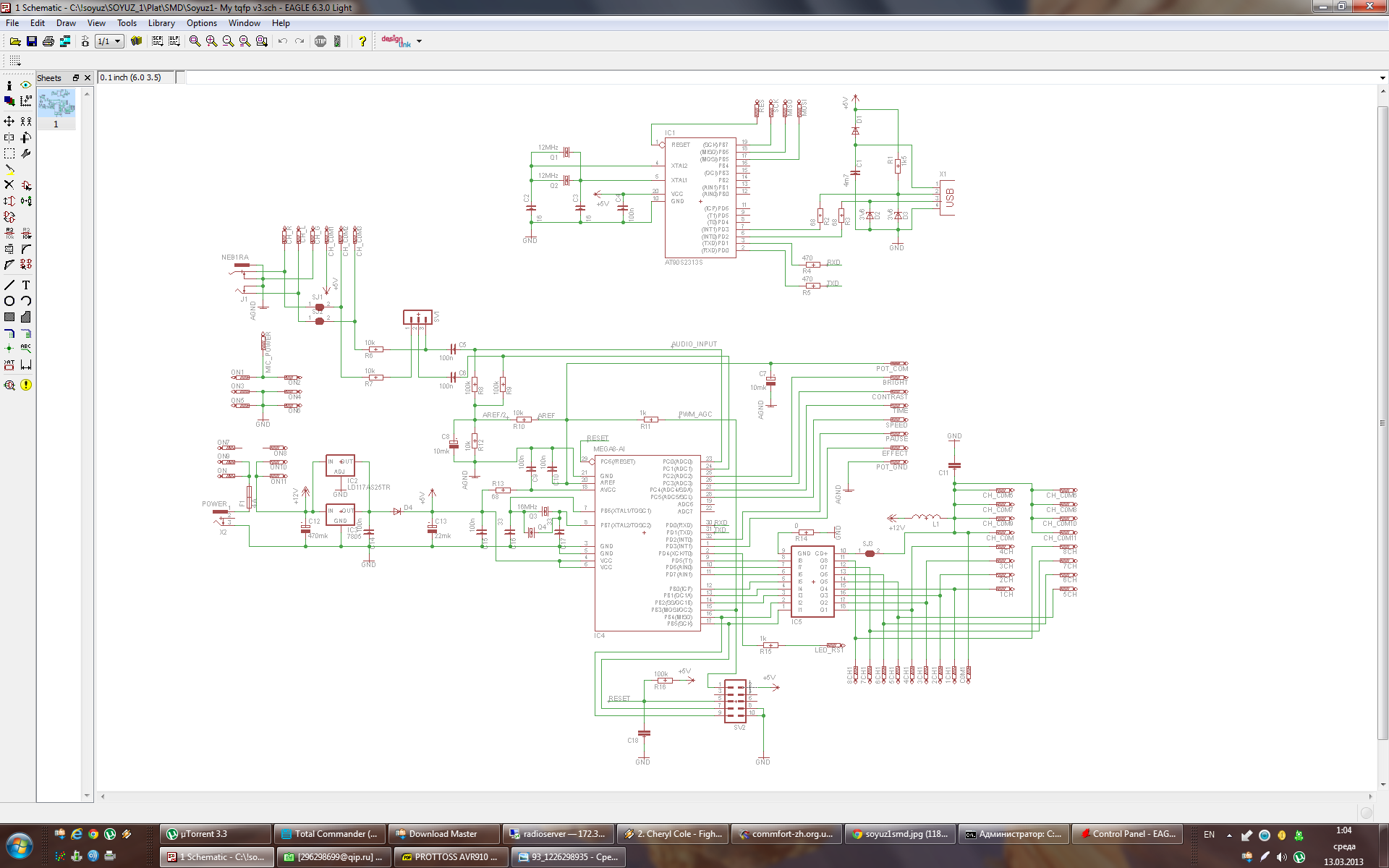This screenshot has height=868, width=1389.
Task: Click the Save (floppy disk) icon
Action: pyautogui.click(x=32, y=41)
